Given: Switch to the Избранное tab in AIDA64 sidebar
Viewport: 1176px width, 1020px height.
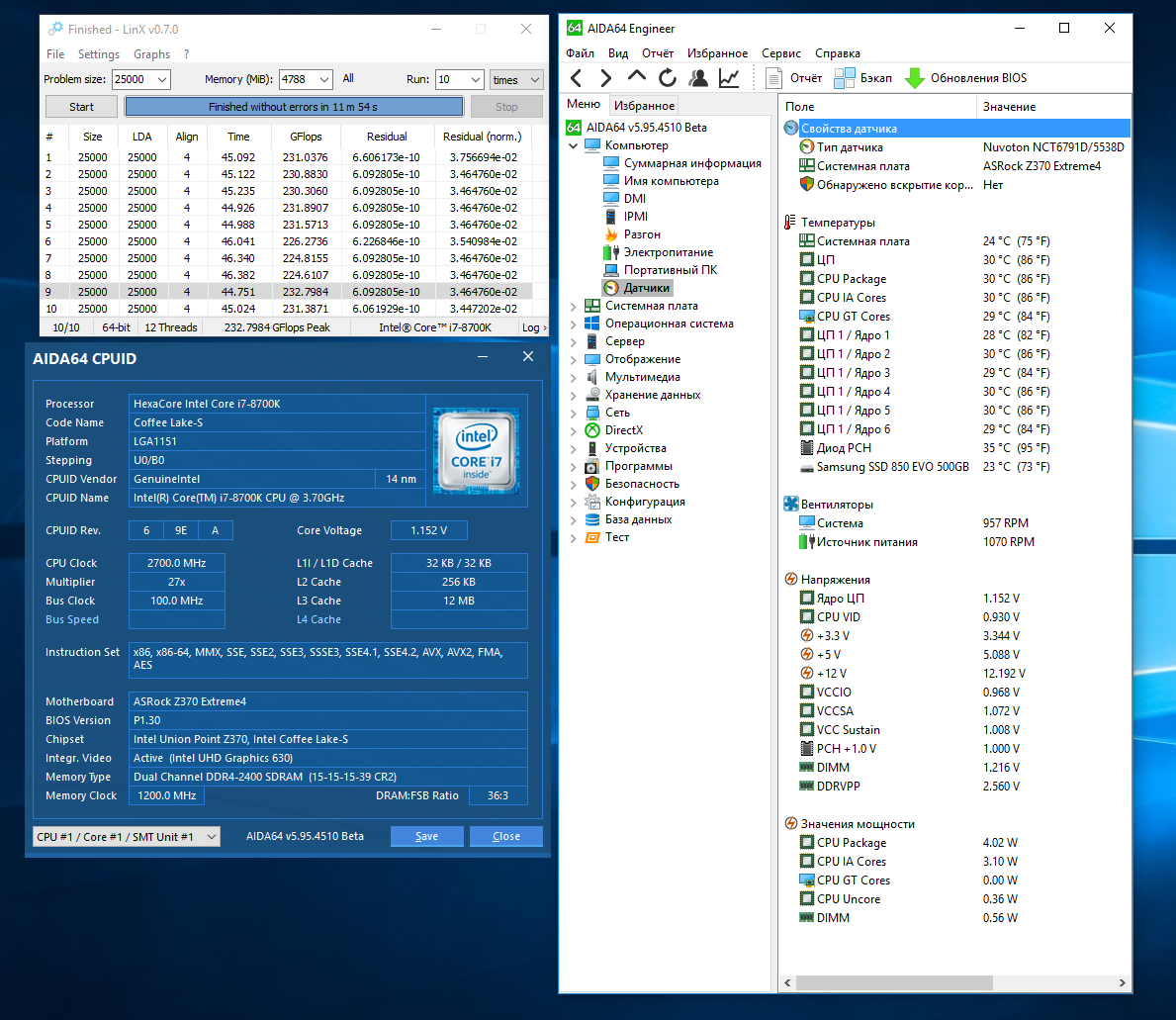Looking at the screenshot, I should 644,106.
